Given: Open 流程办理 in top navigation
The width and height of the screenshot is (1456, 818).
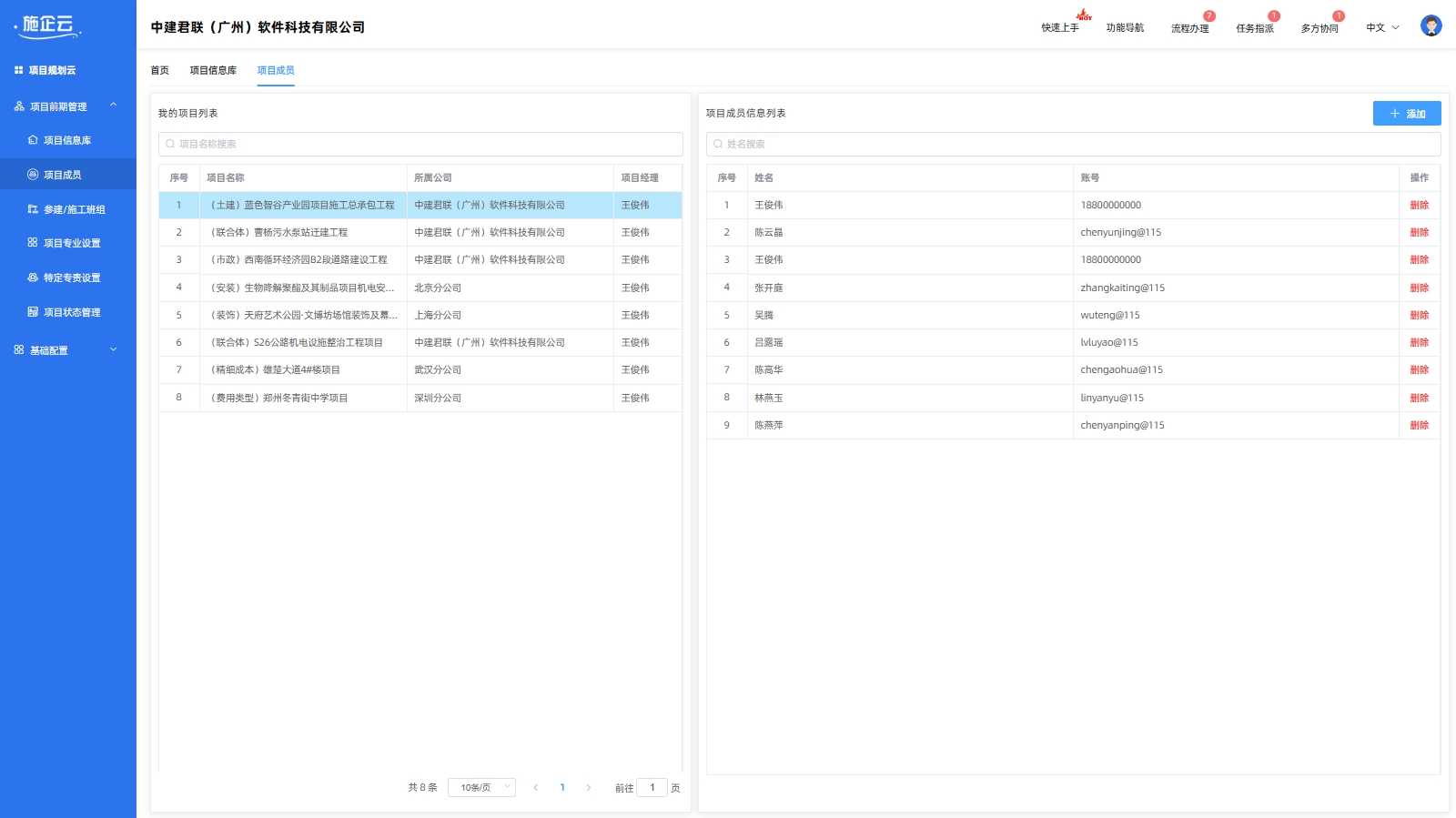Looking at the screenshot, I should click(x=1189, y=28).
